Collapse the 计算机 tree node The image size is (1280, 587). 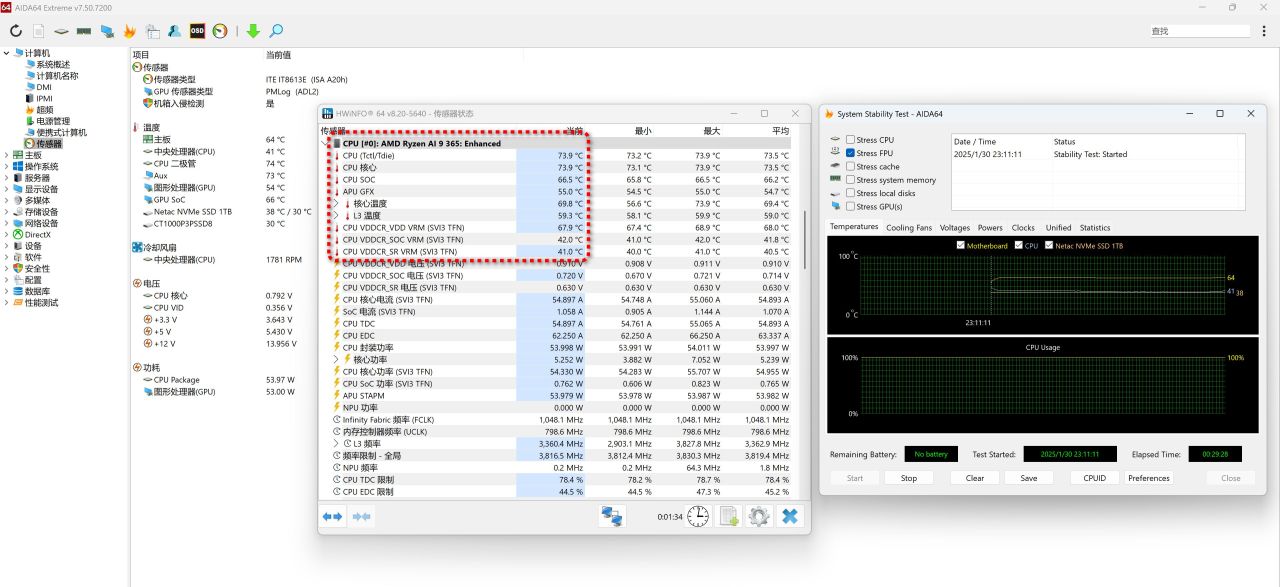tap(7, 53)
